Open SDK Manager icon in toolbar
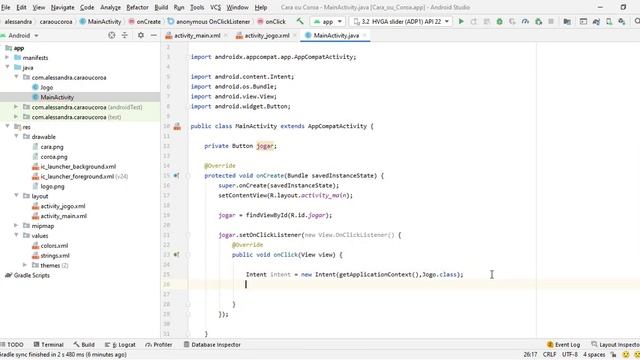The image size is (640, 360). pos(622,21)
